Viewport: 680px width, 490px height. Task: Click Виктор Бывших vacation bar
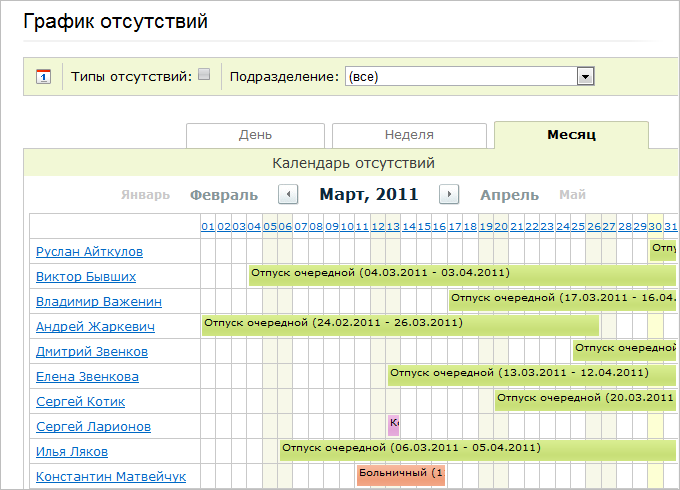click(x=460, y=274)
